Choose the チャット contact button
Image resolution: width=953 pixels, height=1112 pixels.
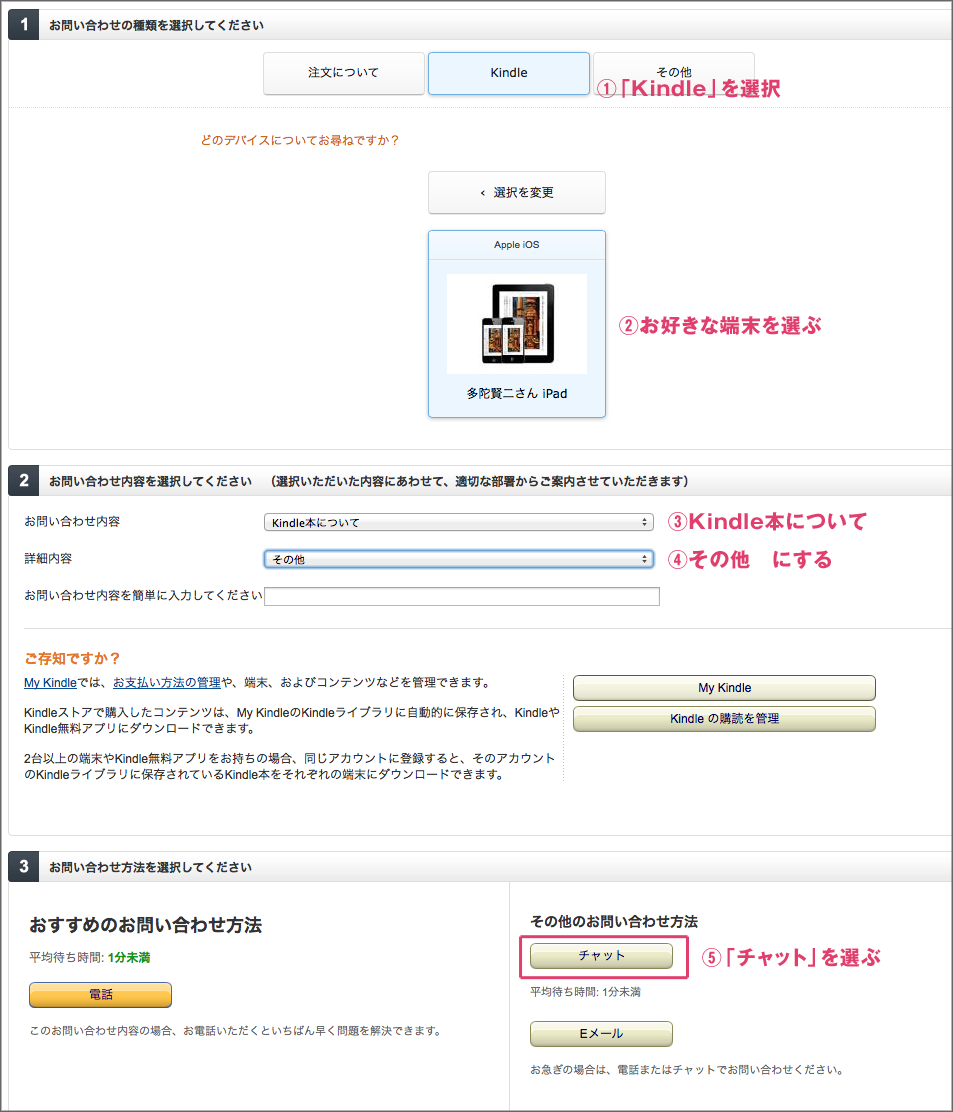coord(601,956)
